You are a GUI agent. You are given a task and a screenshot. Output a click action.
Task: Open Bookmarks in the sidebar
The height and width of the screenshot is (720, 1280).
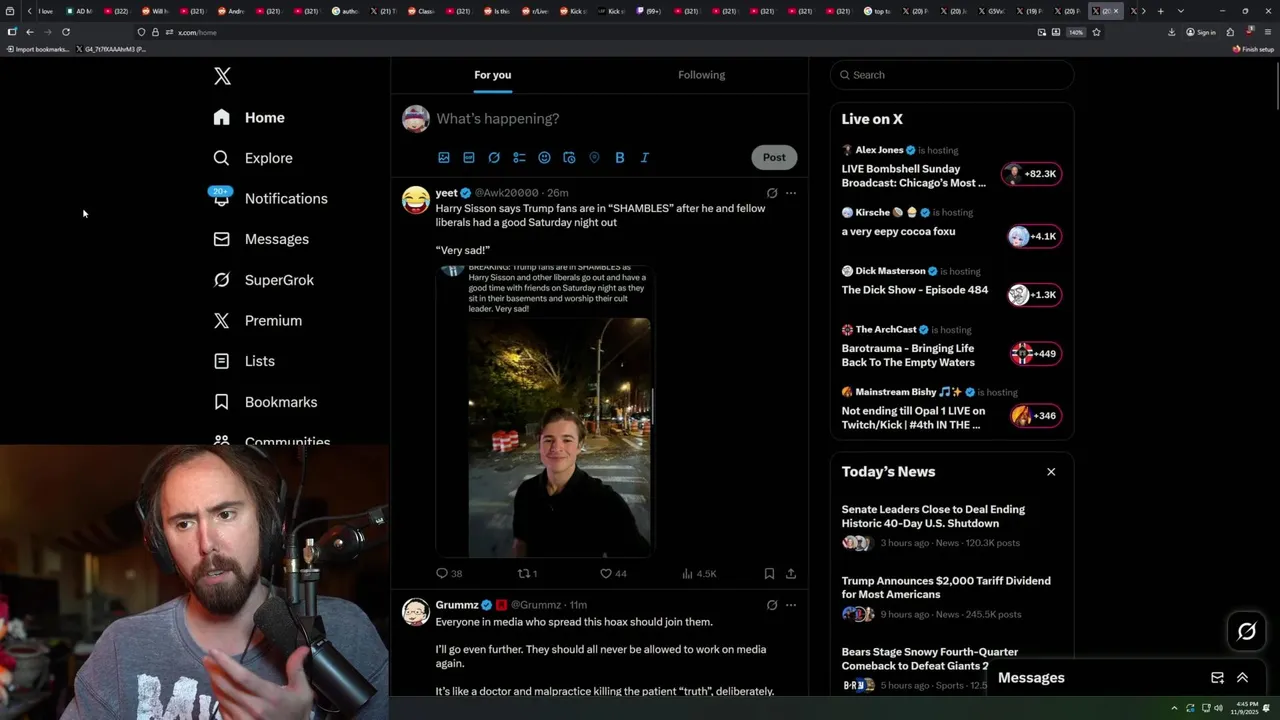coord(265,402)
